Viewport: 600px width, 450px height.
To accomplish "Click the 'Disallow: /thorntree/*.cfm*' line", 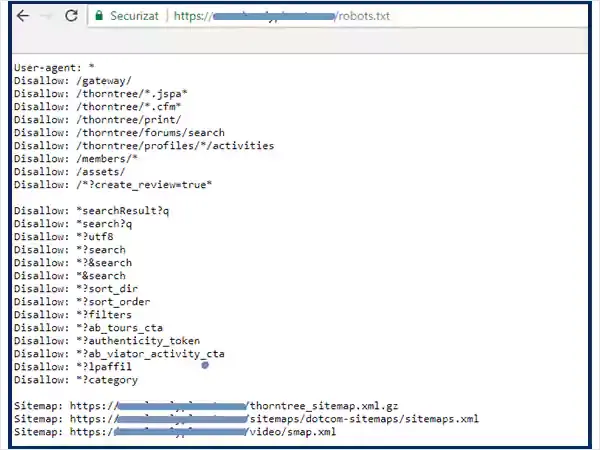I will (98, 107).
